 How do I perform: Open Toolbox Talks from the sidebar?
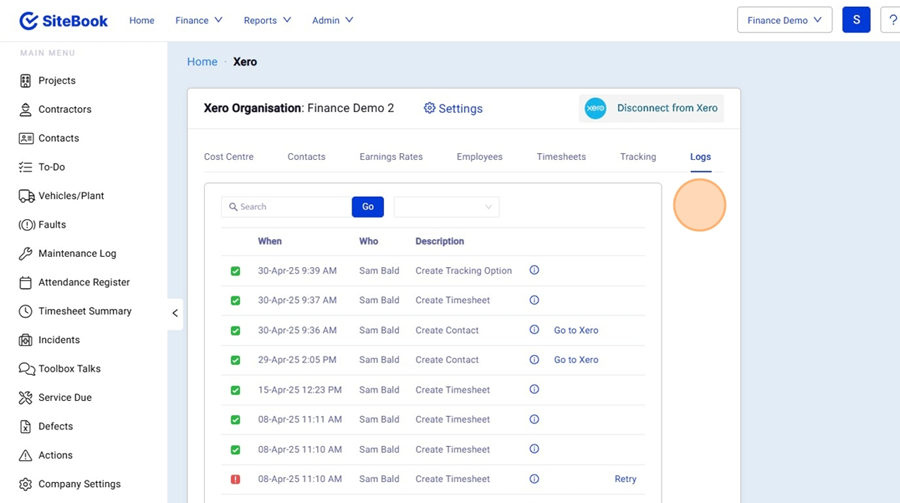click(68, 369)
